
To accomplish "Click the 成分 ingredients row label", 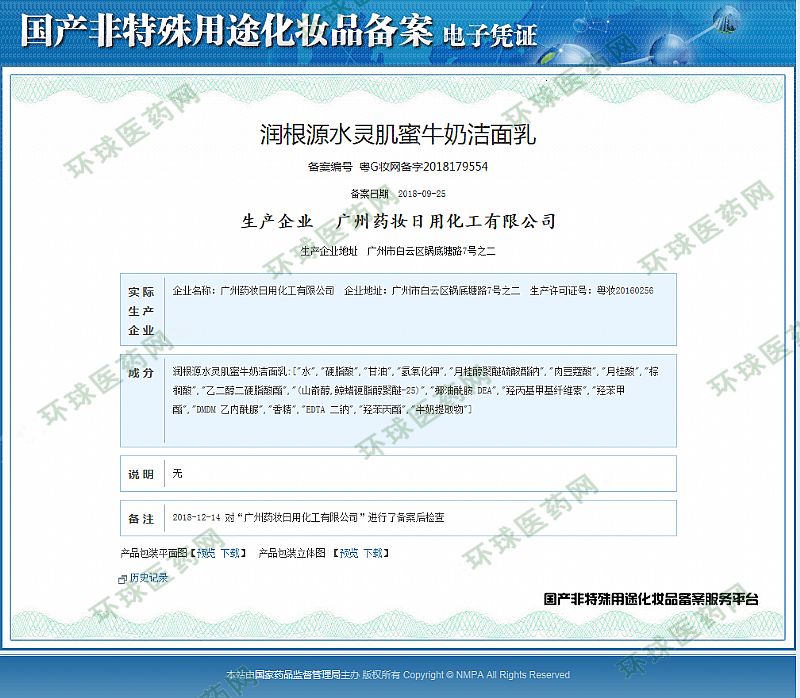I will pos(141,372).
